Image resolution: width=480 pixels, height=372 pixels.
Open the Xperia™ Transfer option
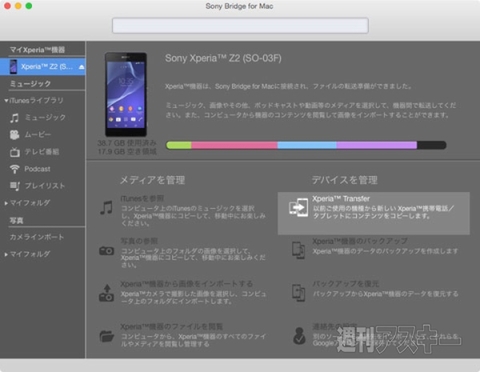(374, 213)
